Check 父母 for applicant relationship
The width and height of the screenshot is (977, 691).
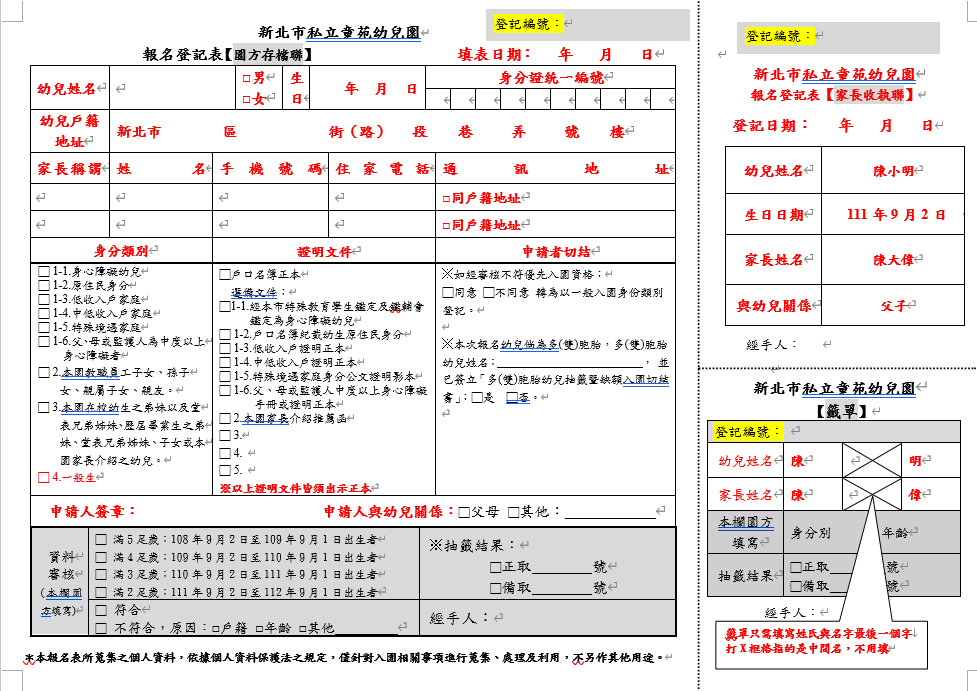click(x=464, y=512)
